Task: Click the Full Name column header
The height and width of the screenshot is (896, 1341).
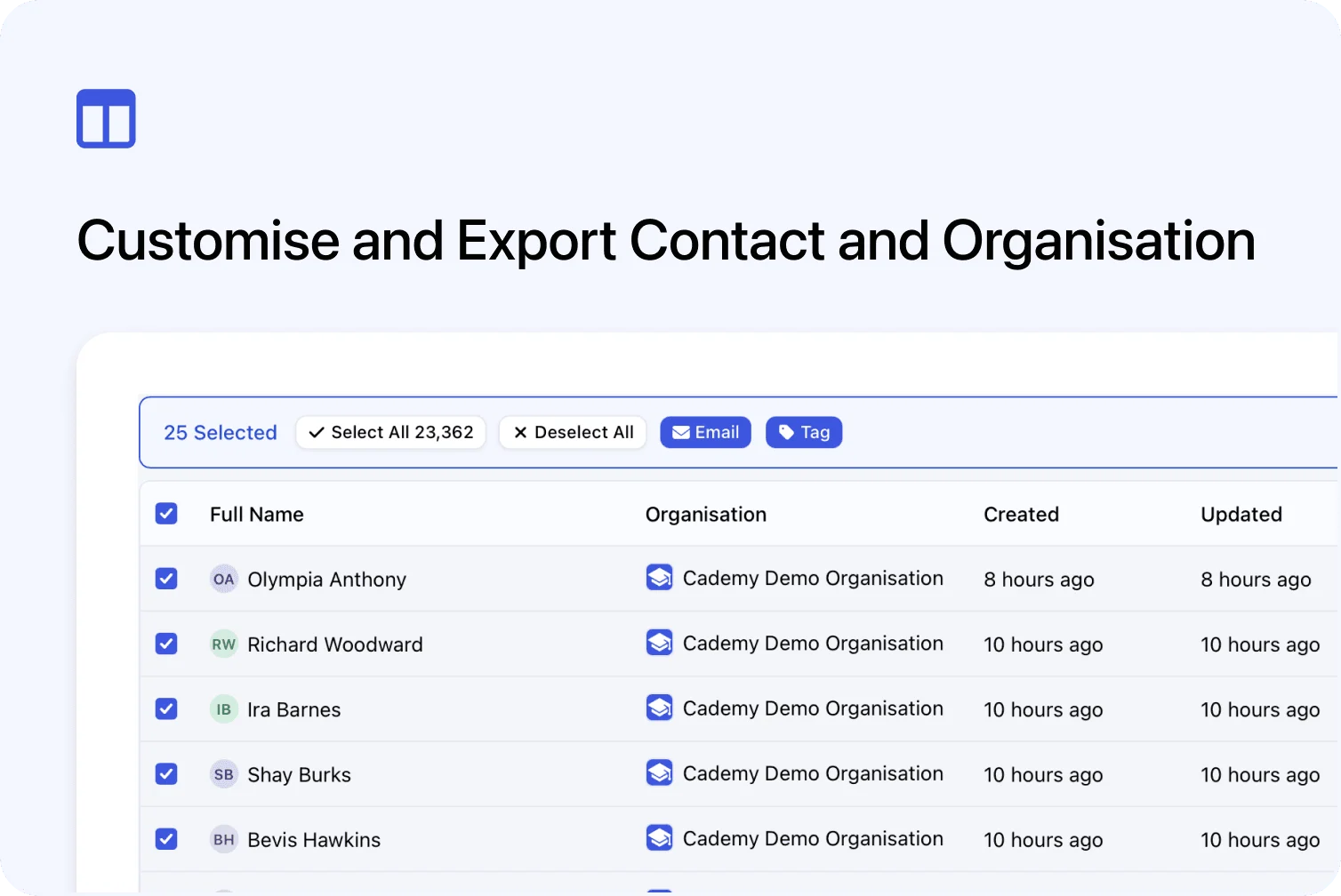Action: coord(257,515)
